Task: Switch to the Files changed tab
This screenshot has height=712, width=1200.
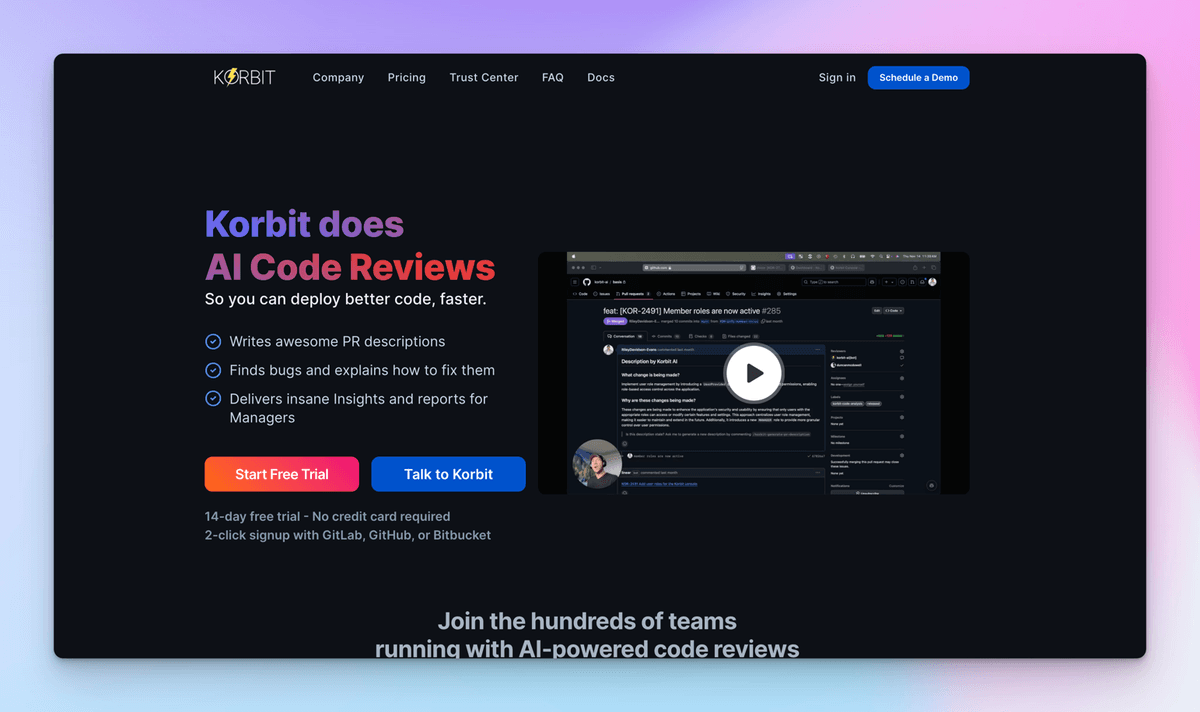Action: pos(738,336)
